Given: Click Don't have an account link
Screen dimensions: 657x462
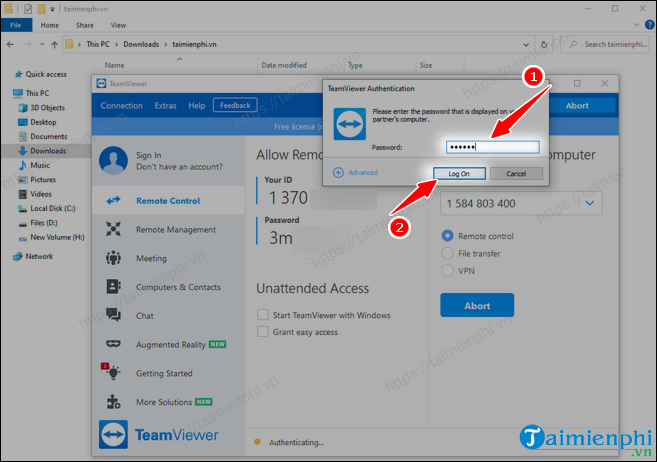Looking at the screenshot, I should (x=179, y=167).
